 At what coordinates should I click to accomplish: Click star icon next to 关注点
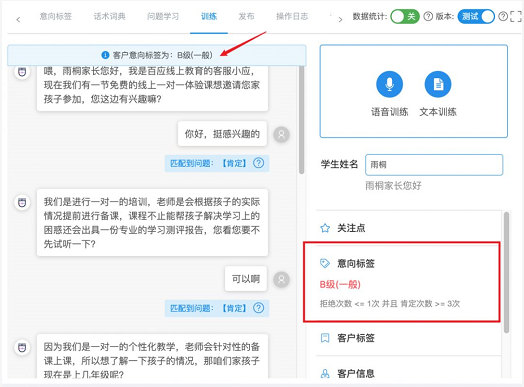(325, 228)
